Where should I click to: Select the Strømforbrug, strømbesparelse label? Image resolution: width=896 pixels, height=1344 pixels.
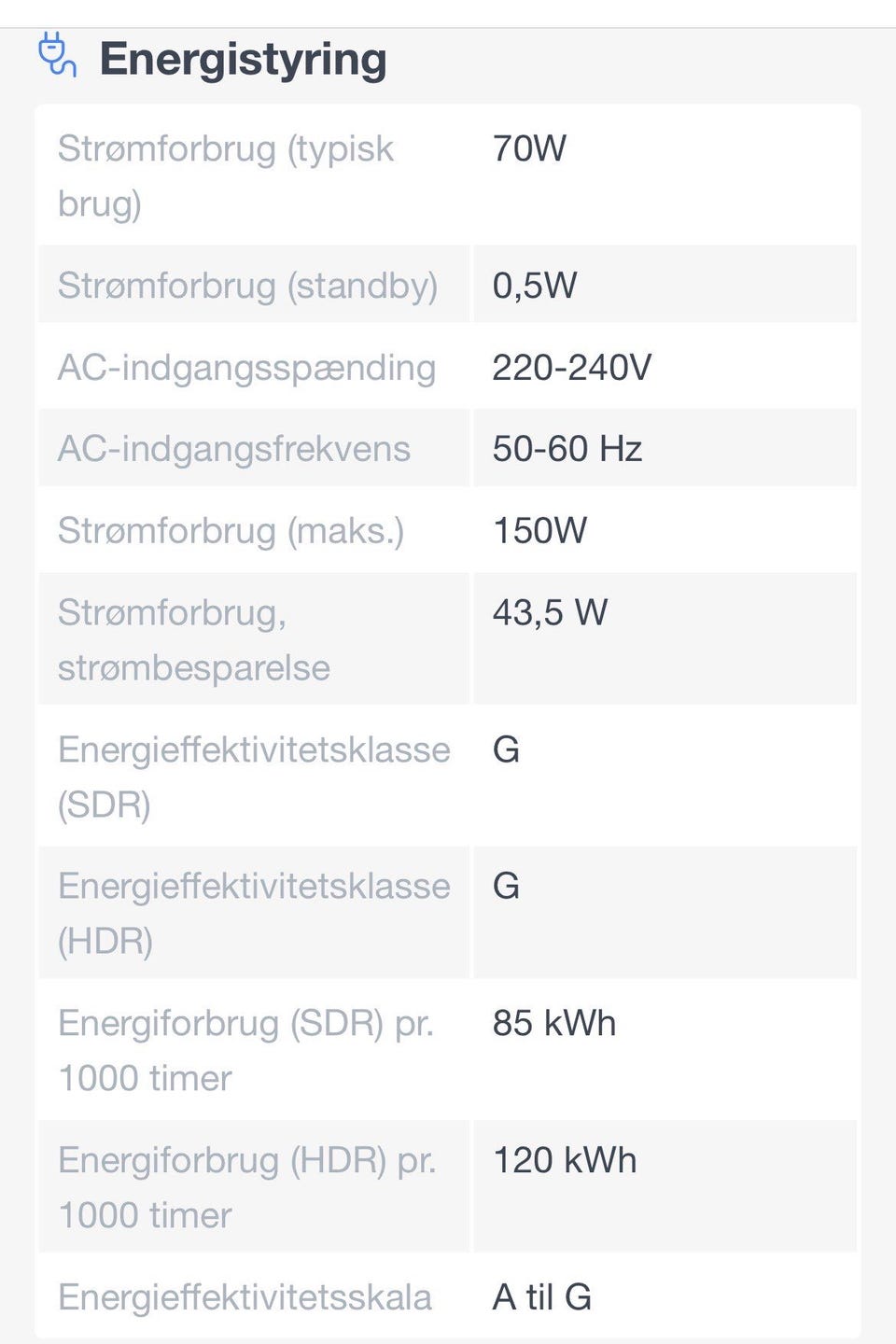pyautogui.click(x=193, y=639)
